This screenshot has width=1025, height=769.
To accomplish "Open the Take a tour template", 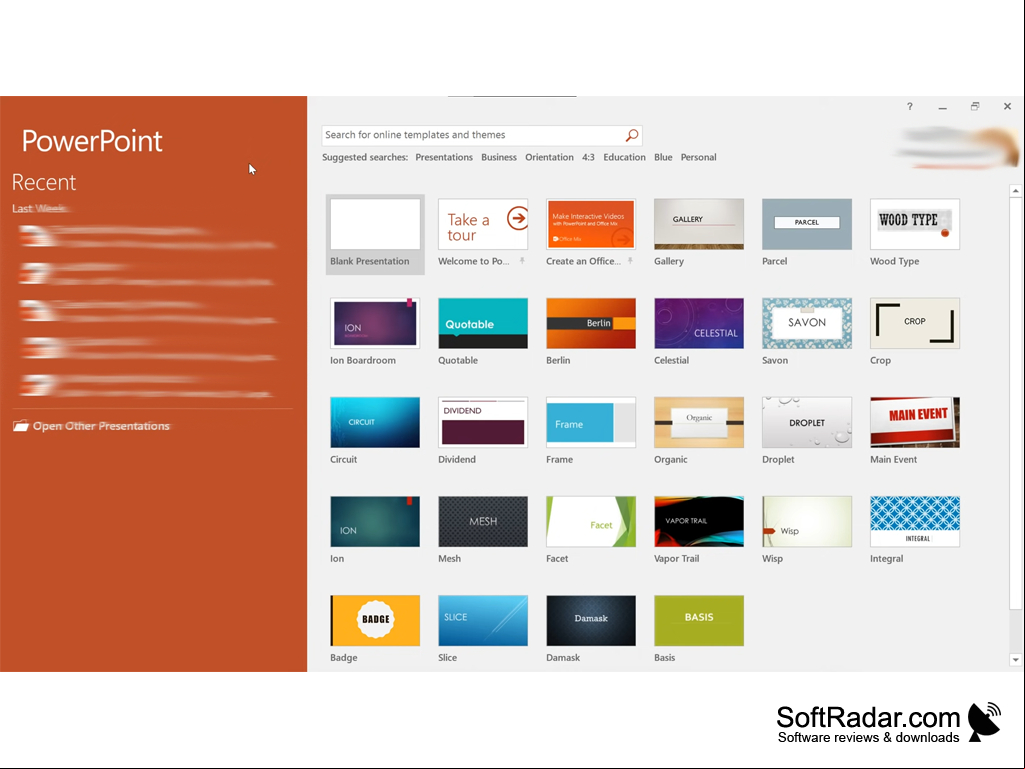I will pos(483,224).
